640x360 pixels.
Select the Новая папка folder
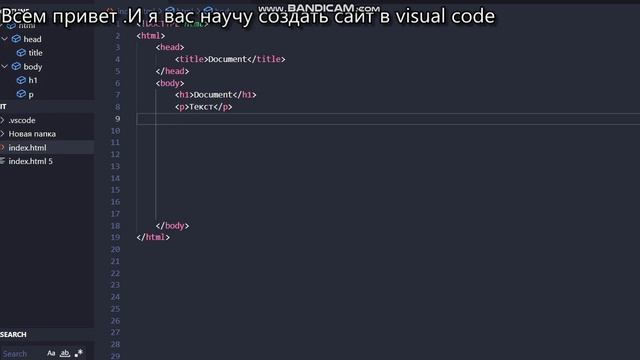32,134
